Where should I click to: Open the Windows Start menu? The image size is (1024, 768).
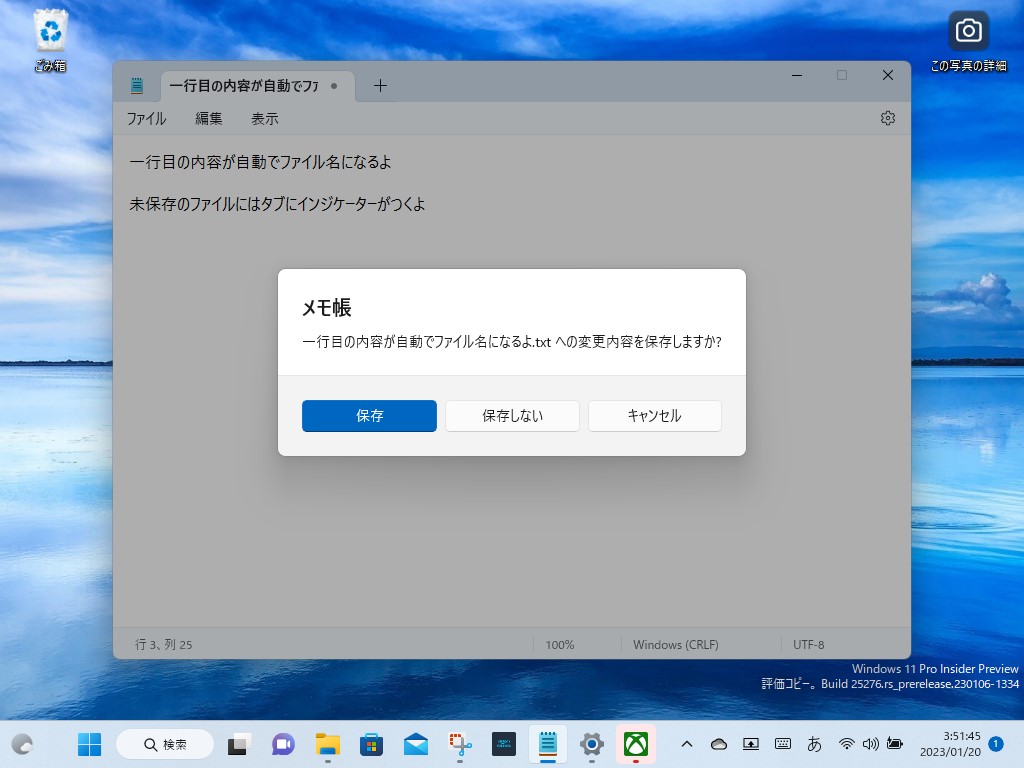(x=89, y=744)
